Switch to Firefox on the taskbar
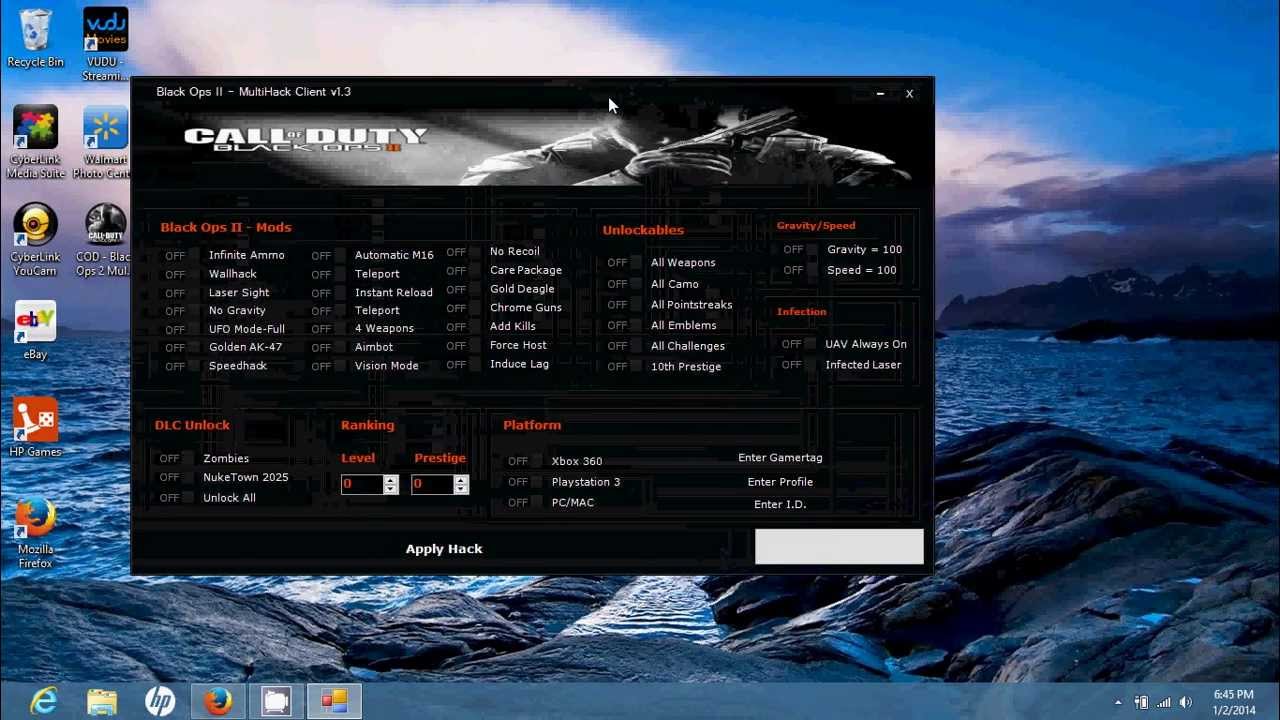The width and height of the screenshot is (1280, 720). coord(218,702)
